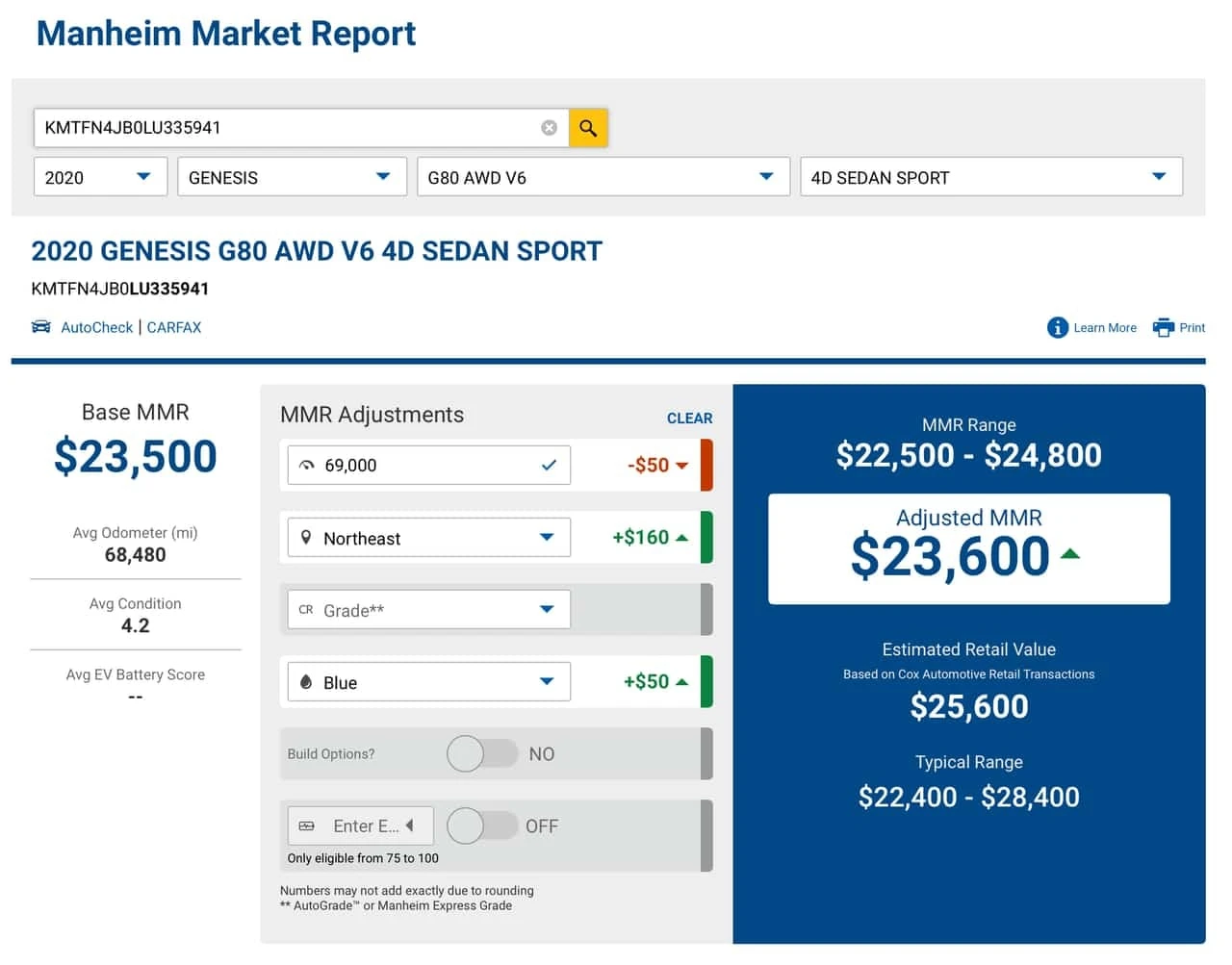The height and width of the screenshot is (965, 1232).
Task: Open the AutoCheck report link
Action: pos(96,327)
